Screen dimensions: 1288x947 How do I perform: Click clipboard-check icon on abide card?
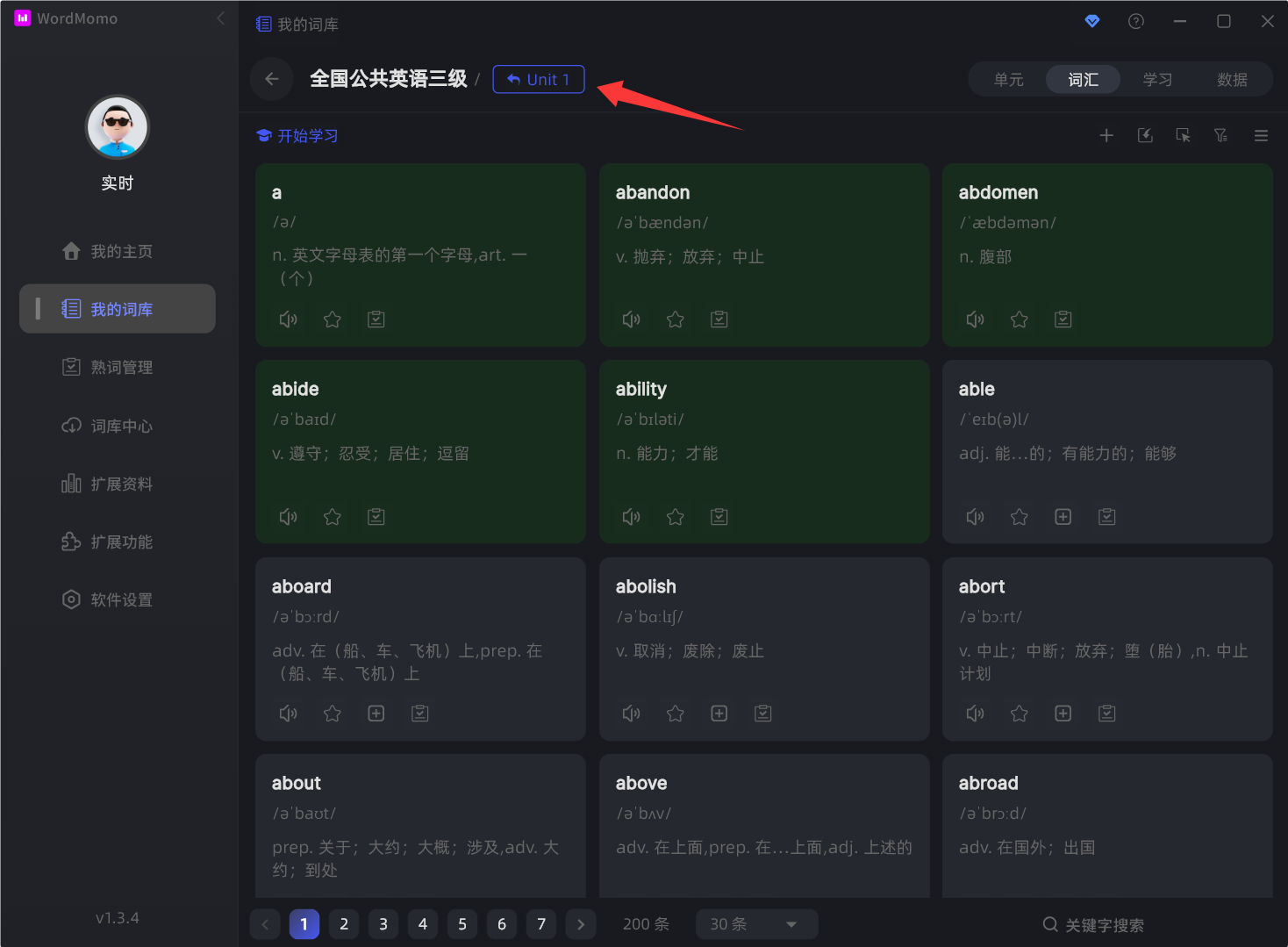(376, 517)
